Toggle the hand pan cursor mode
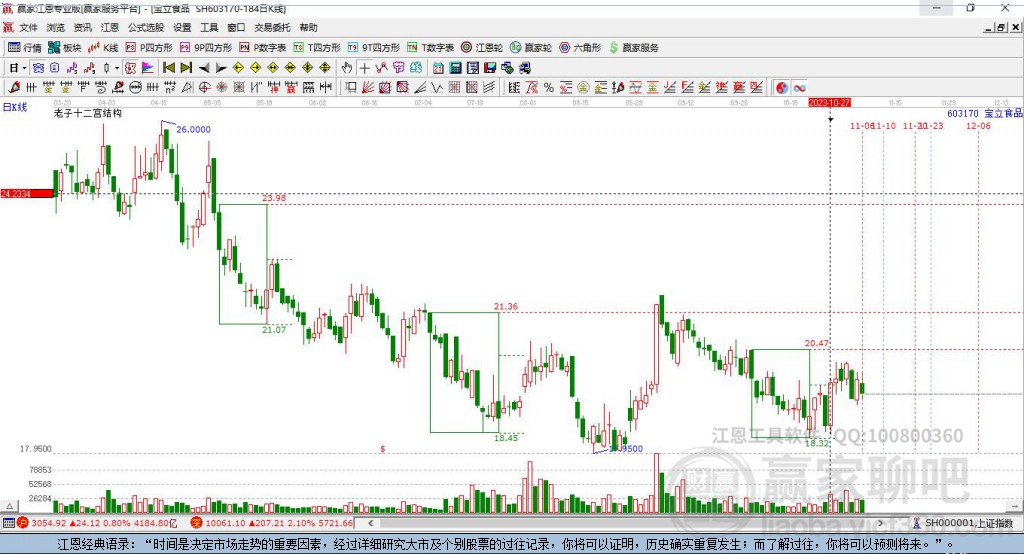This screenshot has height=554, width=1024. pyautogui.click(x=347, y=68)
